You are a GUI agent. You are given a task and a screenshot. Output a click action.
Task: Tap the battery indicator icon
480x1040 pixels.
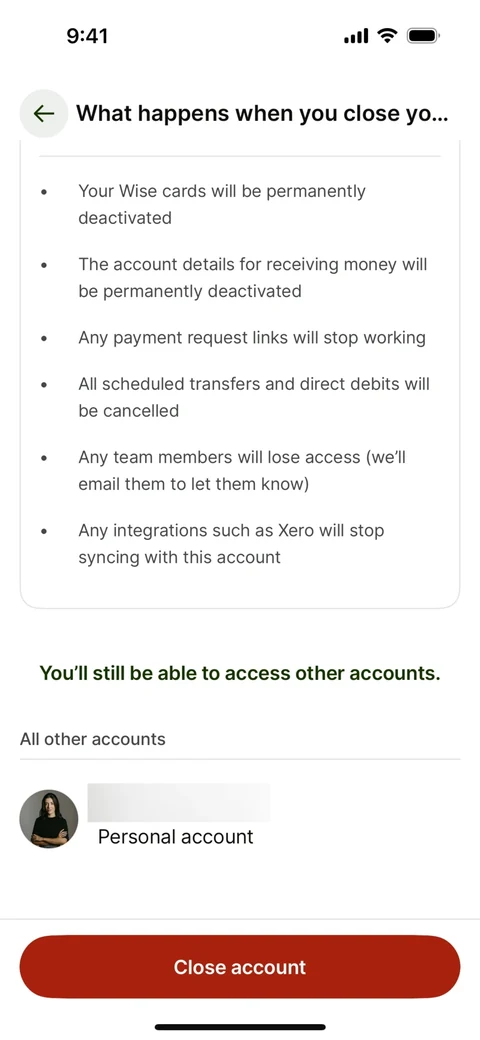coord(423,36)
